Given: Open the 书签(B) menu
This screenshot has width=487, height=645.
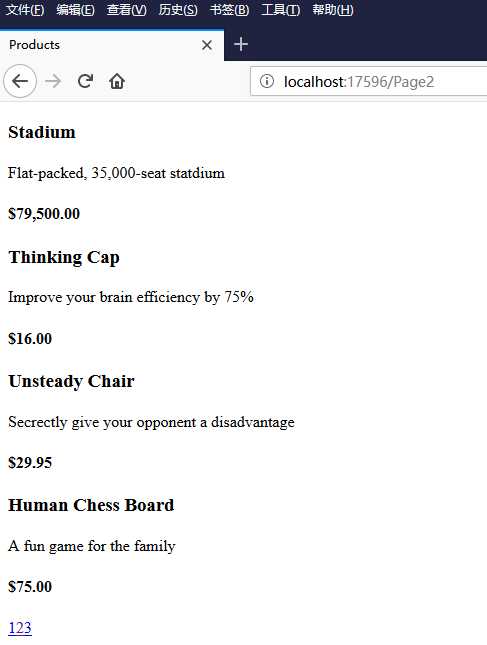Looking at the screenshot, I should click(230, 9).
